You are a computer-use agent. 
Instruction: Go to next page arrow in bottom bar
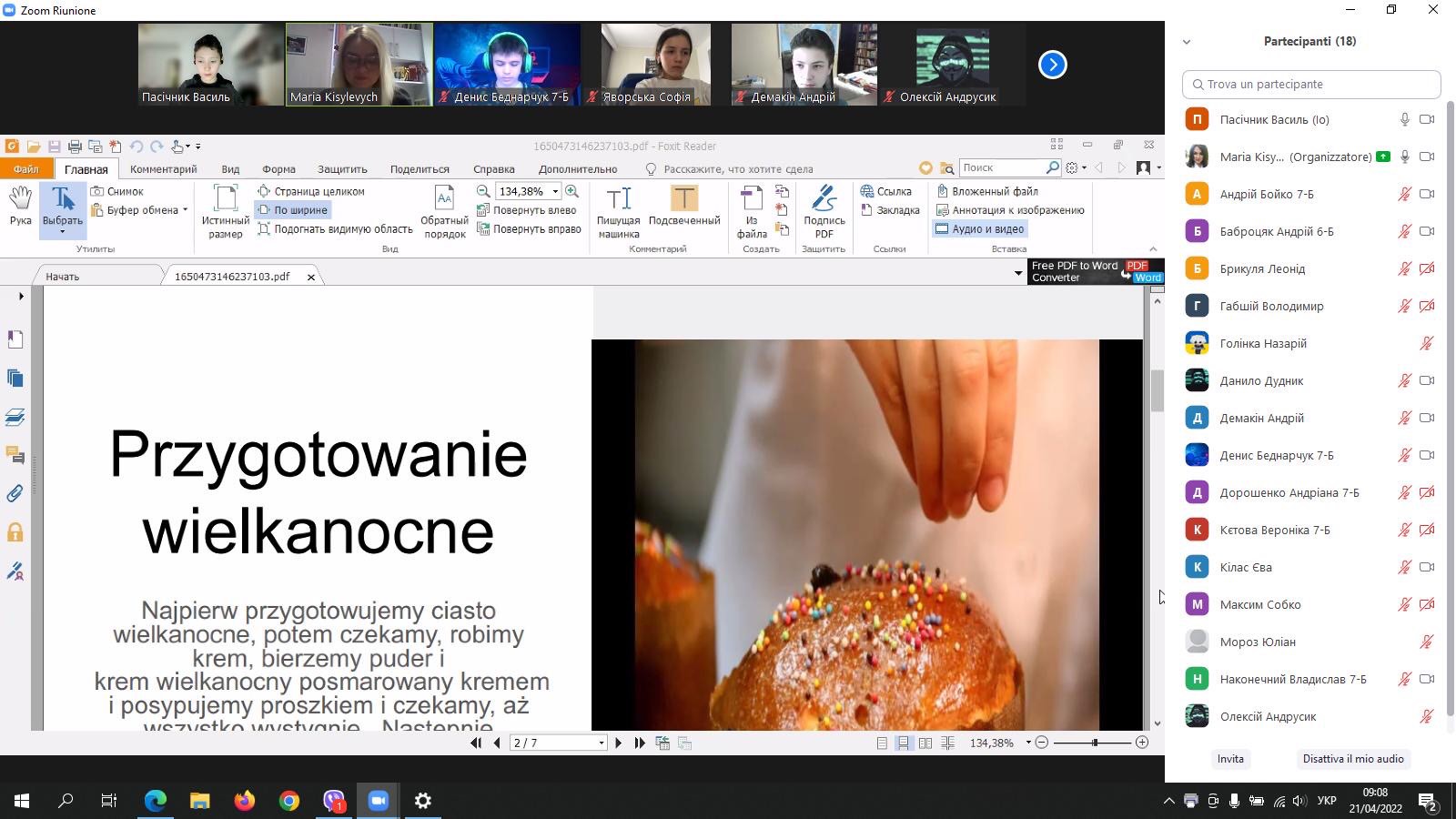[619, 743]
